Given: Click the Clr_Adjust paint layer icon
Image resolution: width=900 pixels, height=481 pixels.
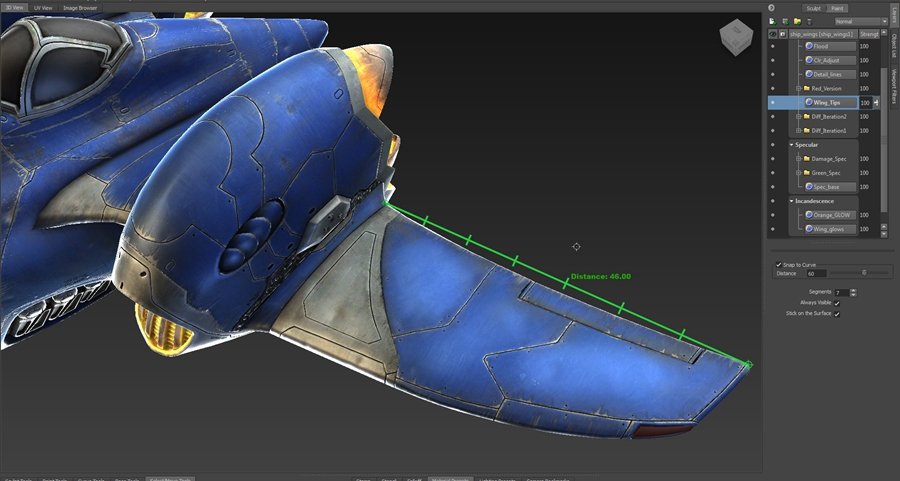Looking at the screenshot, I should click(x=809, y=60).
